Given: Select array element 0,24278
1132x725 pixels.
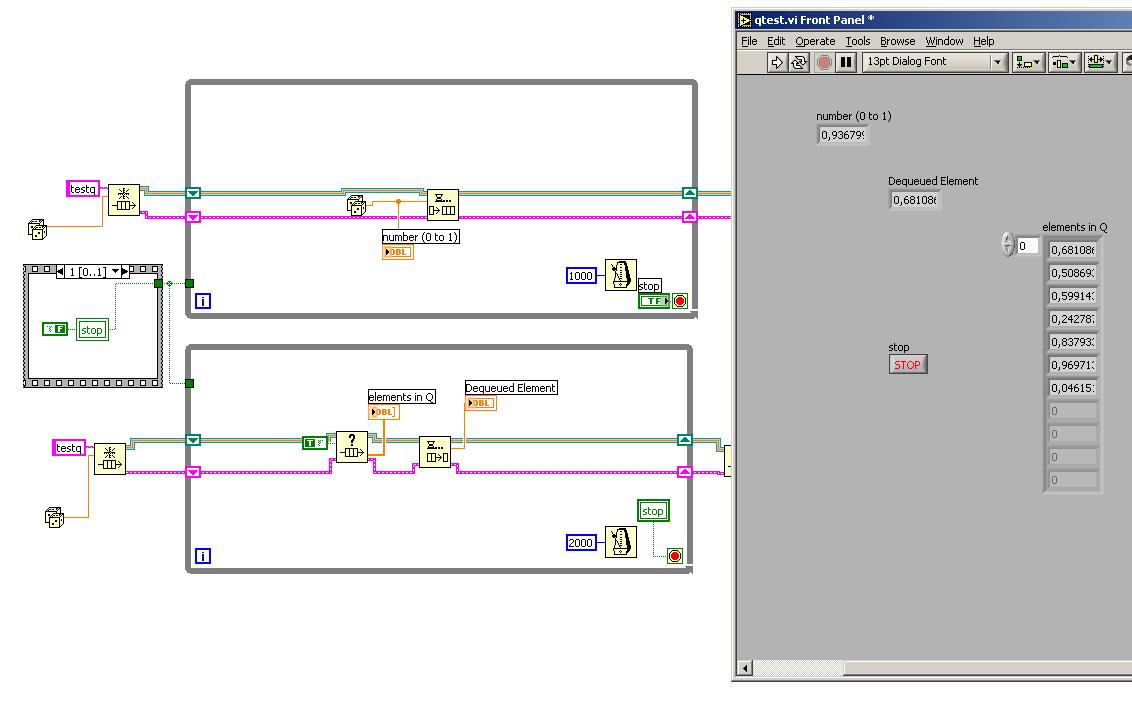Looking at the screenshot, I should click(x=1073, y=319).
